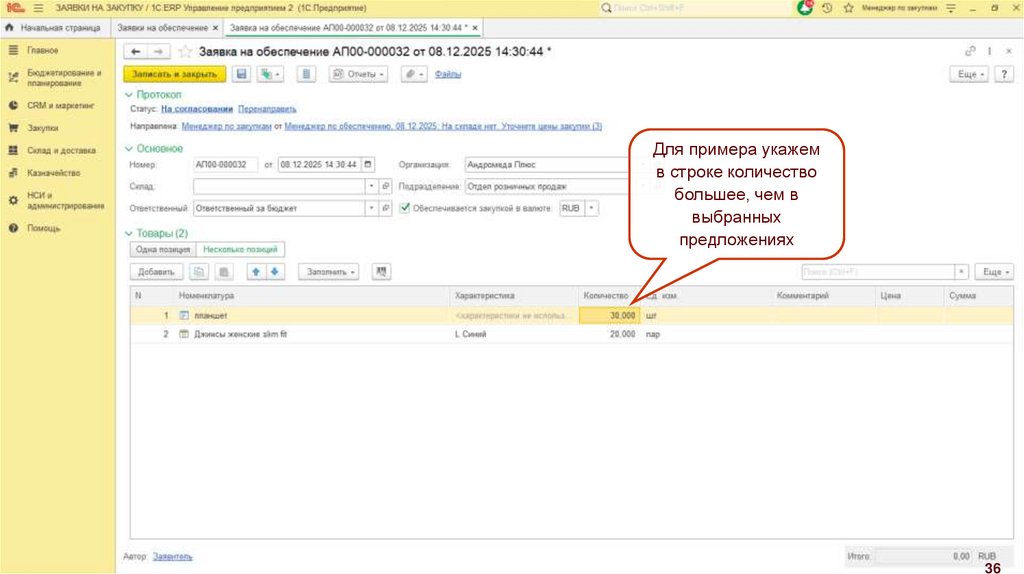The height and width of the screenshot is (574, 1024).
Task: Click the get-link chain icon
Action: [970, 51]
